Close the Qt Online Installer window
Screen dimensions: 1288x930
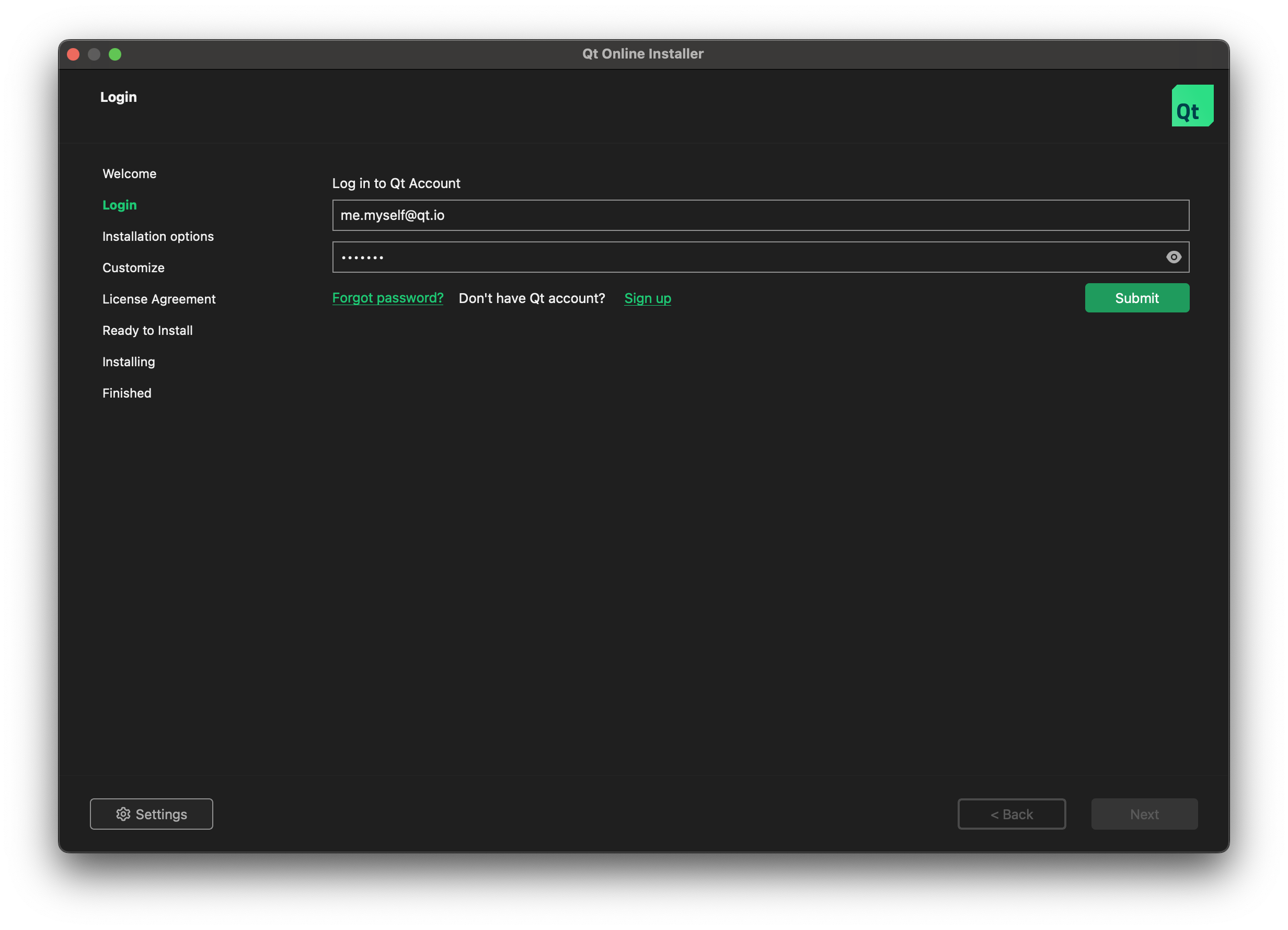(x=73, y=54)
